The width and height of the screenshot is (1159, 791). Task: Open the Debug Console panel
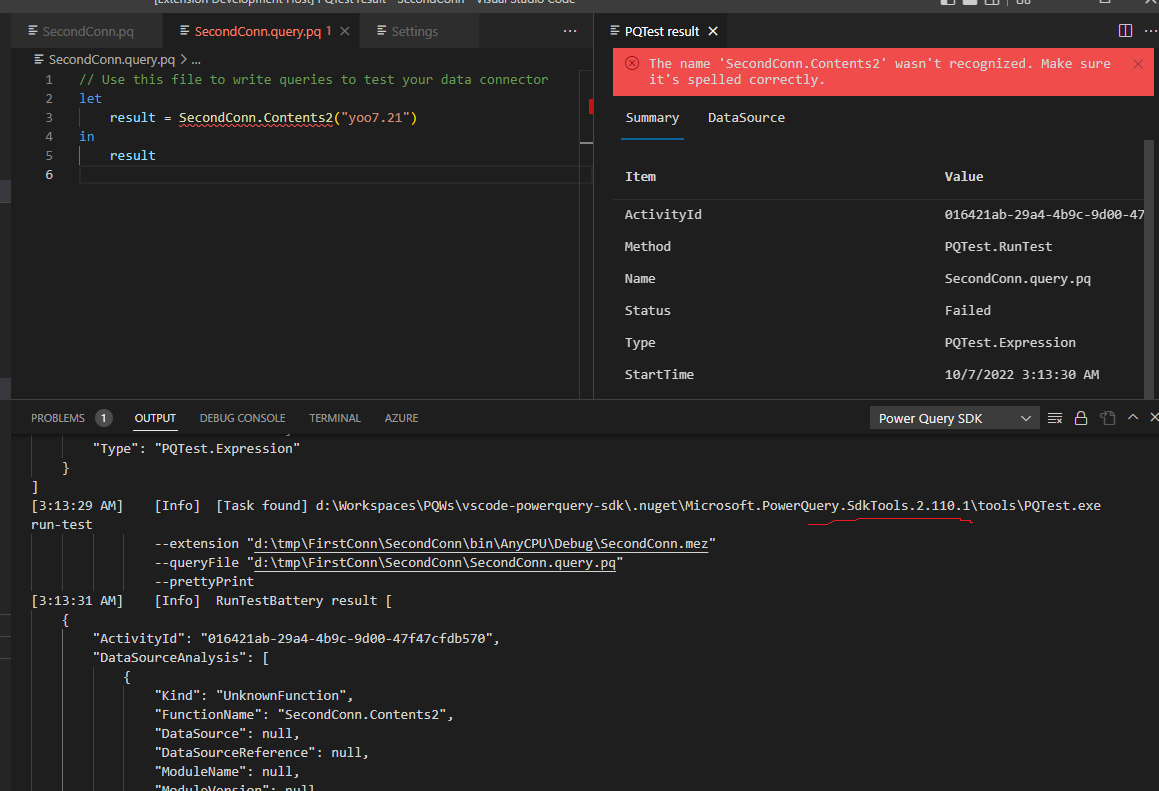242,418
